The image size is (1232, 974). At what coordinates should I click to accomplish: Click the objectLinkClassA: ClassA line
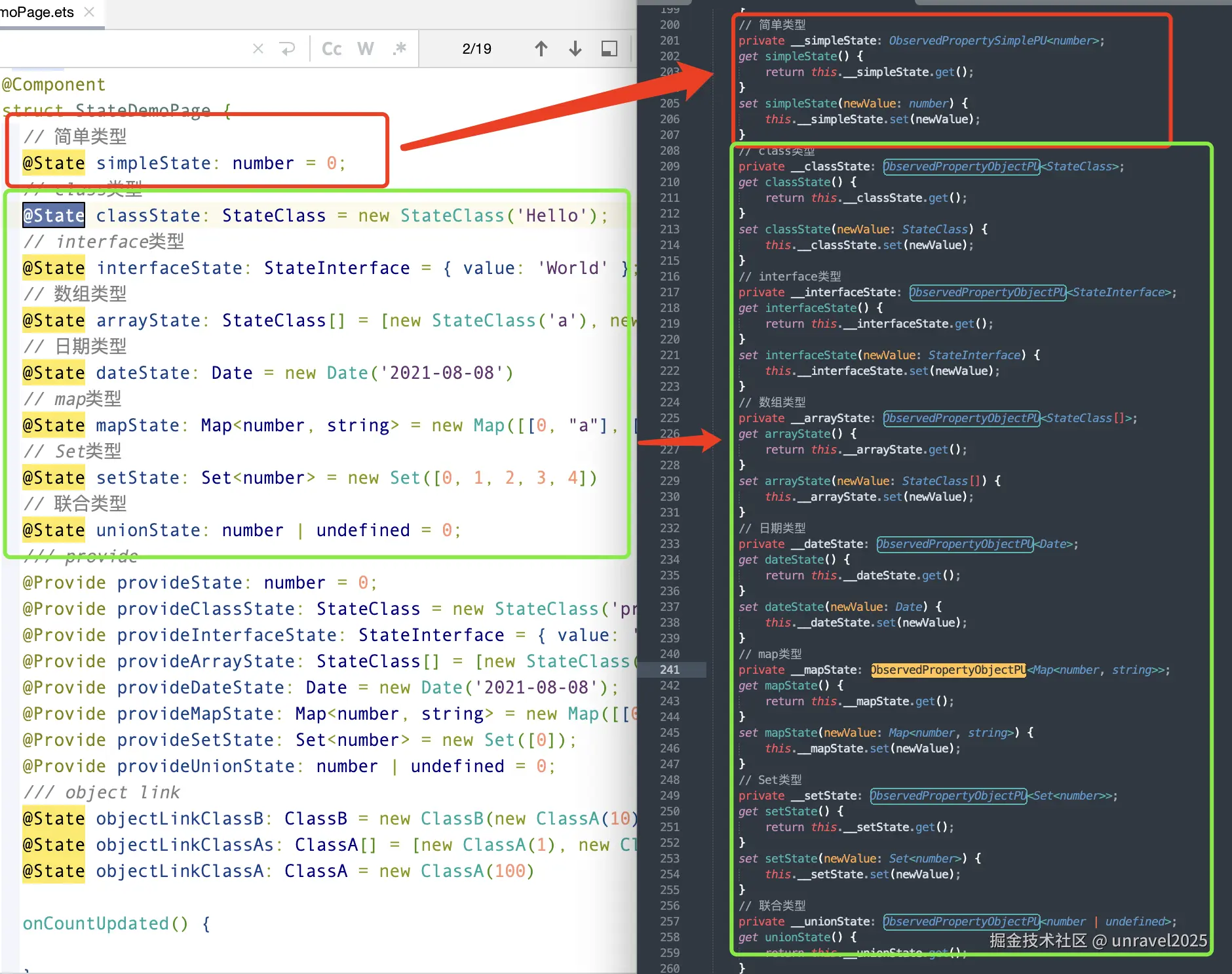(279, 871)
